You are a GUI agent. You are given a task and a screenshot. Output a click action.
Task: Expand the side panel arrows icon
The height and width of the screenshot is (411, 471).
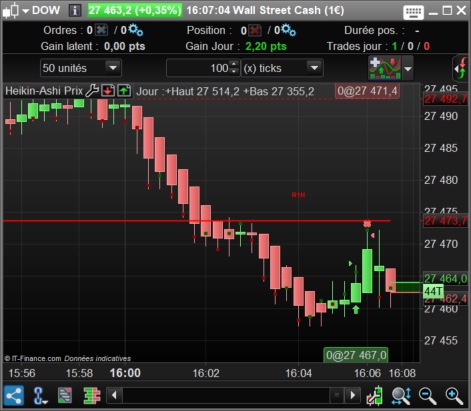(x=461, y=68)
